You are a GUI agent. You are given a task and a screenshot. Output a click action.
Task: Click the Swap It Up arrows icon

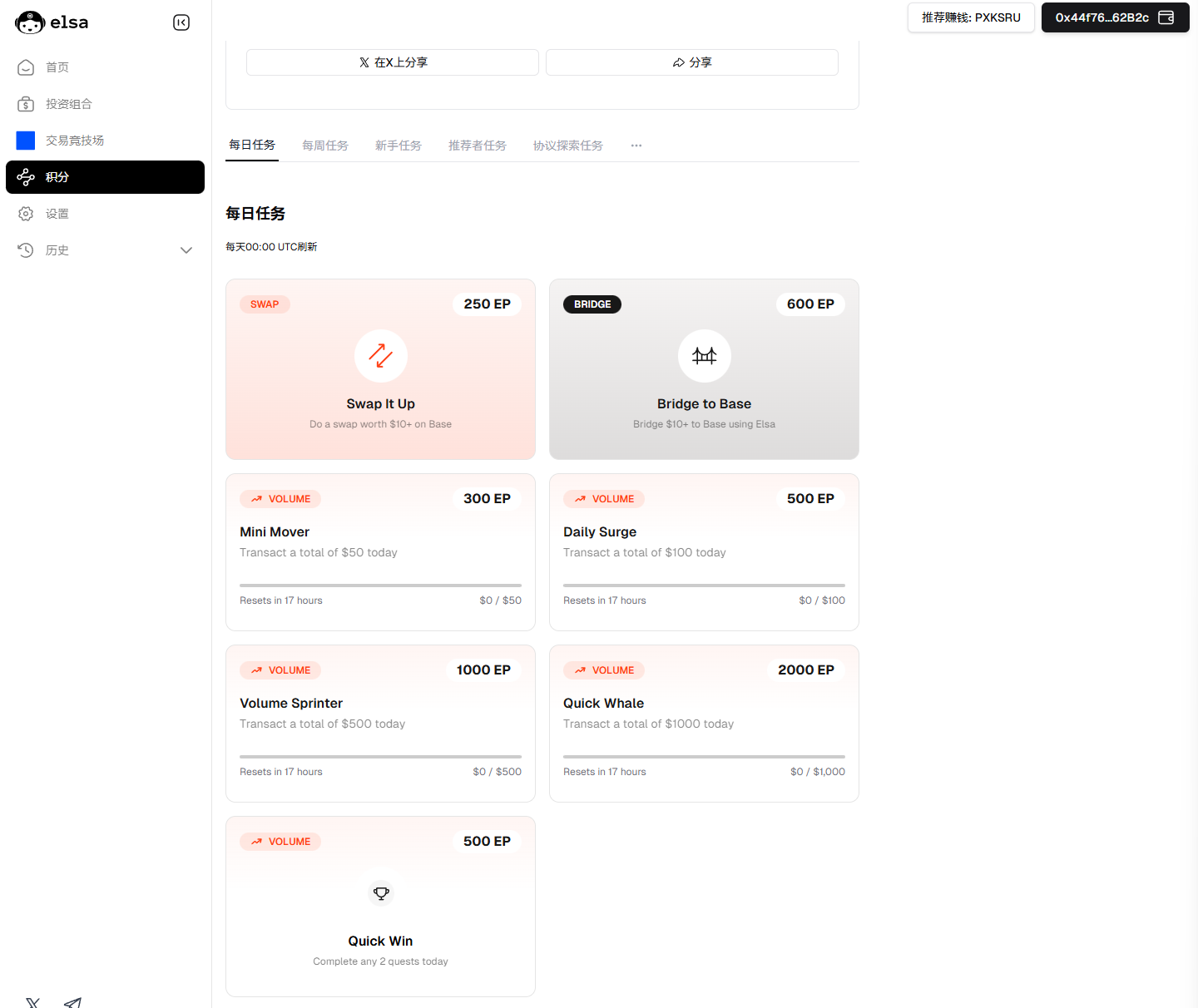pyautogui.click(x=380, y=355)
